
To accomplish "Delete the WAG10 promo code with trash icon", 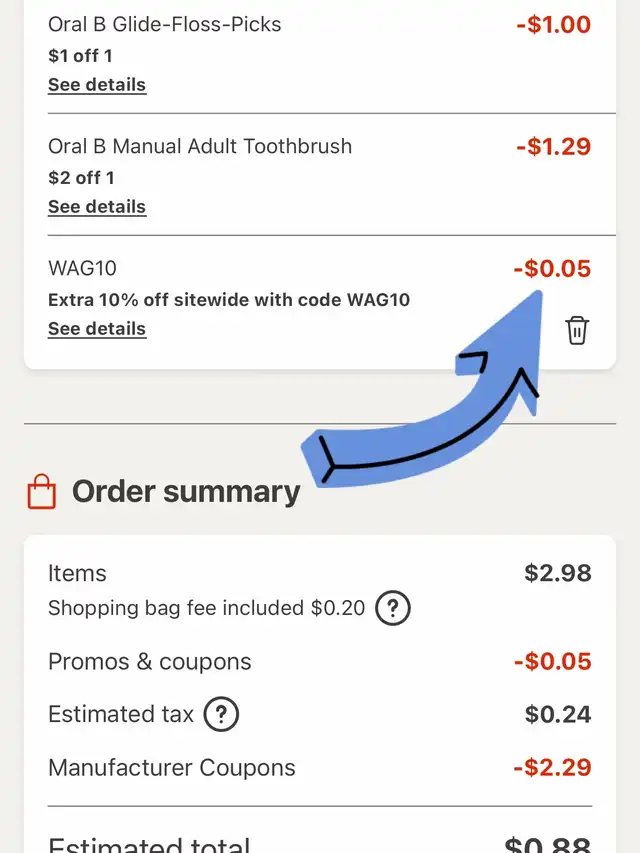I will pos(577,330).
